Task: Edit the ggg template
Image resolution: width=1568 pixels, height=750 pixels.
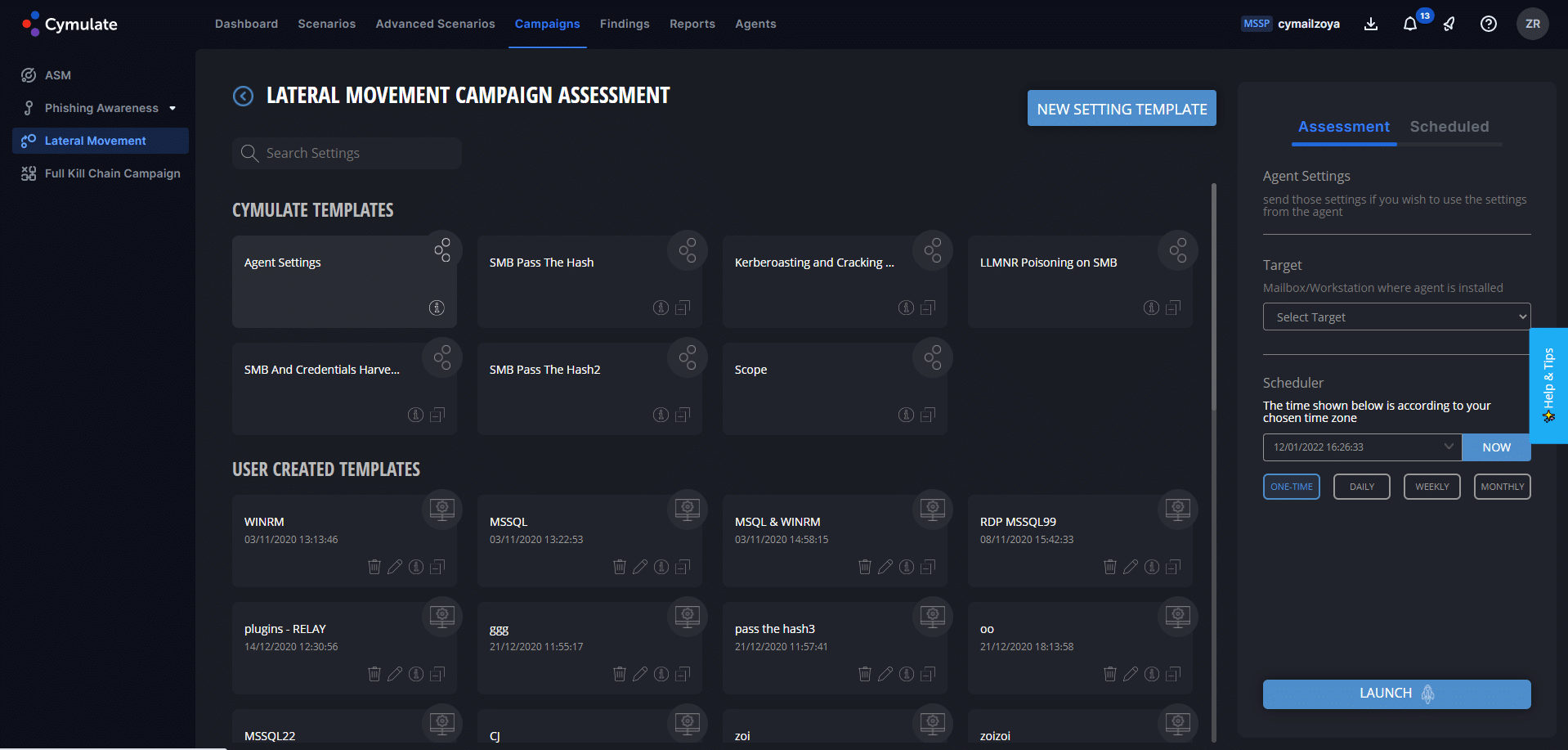Action: (640, 674)
